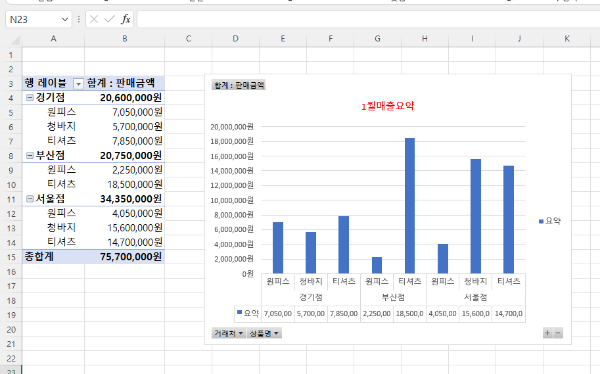Select the 부산점 category axis label
600x374 pixels.
coord(393,297)
